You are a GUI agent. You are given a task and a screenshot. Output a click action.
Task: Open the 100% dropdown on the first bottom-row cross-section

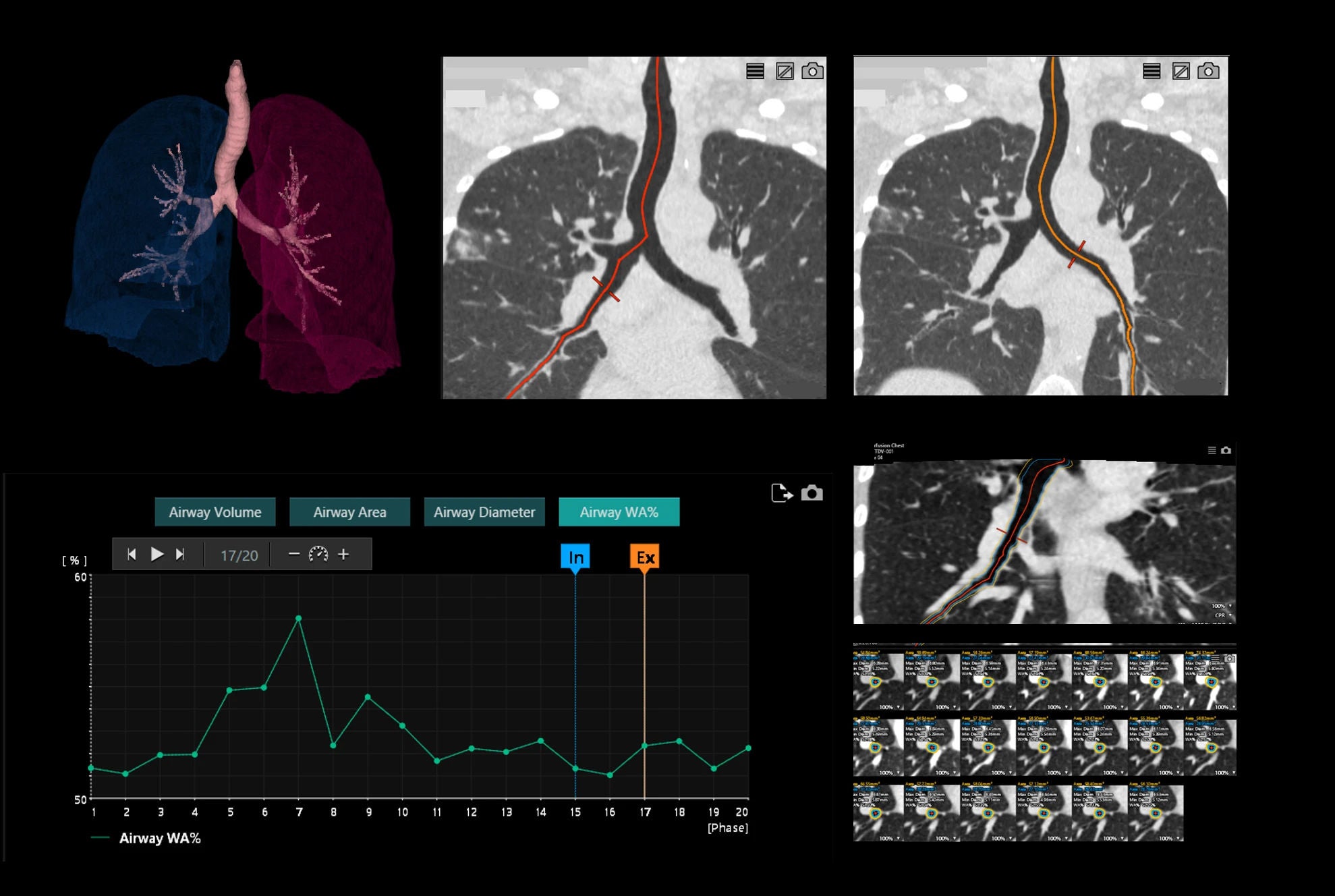coord(889,838)
